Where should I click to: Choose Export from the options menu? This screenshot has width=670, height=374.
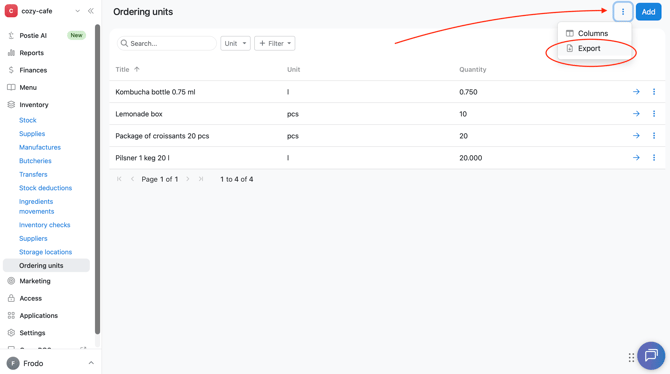594,48
